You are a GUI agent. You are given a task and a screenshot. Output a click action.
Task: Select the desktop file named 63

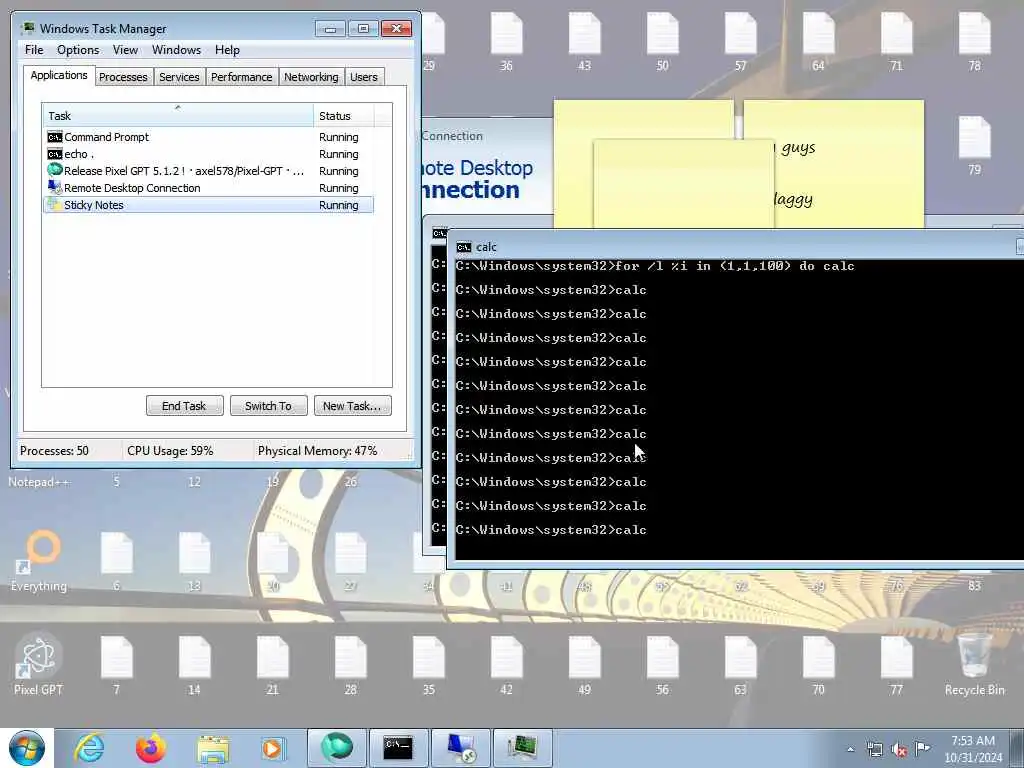click(x=741, y=664)
